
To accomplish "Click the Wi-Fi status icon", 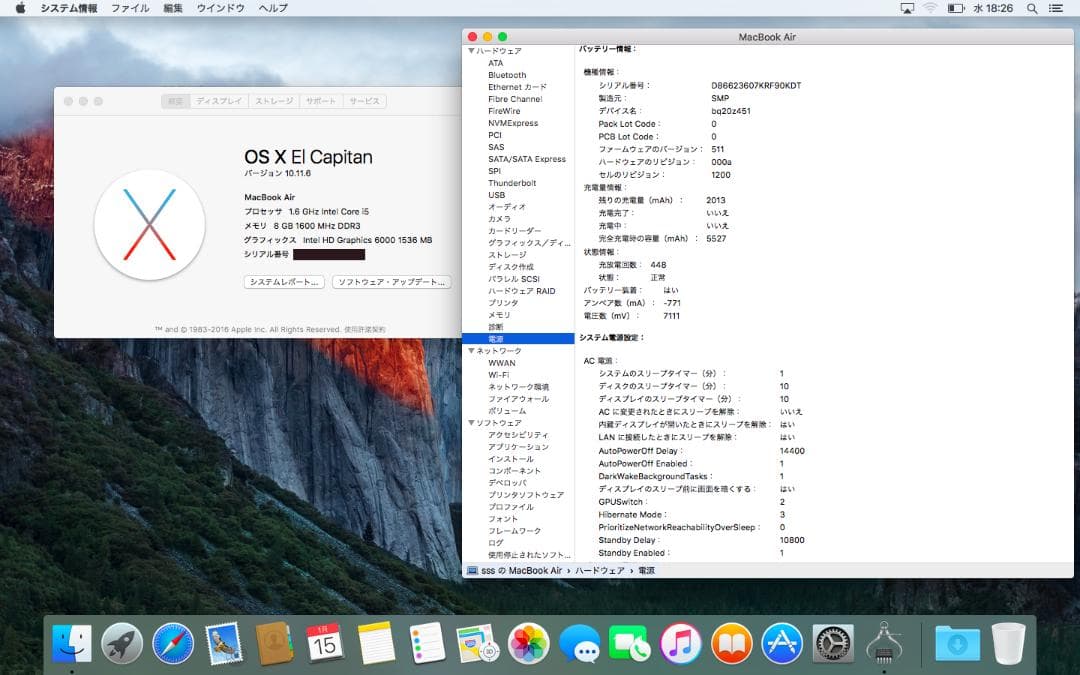I will pyautogui.click(x=930, y=8).
